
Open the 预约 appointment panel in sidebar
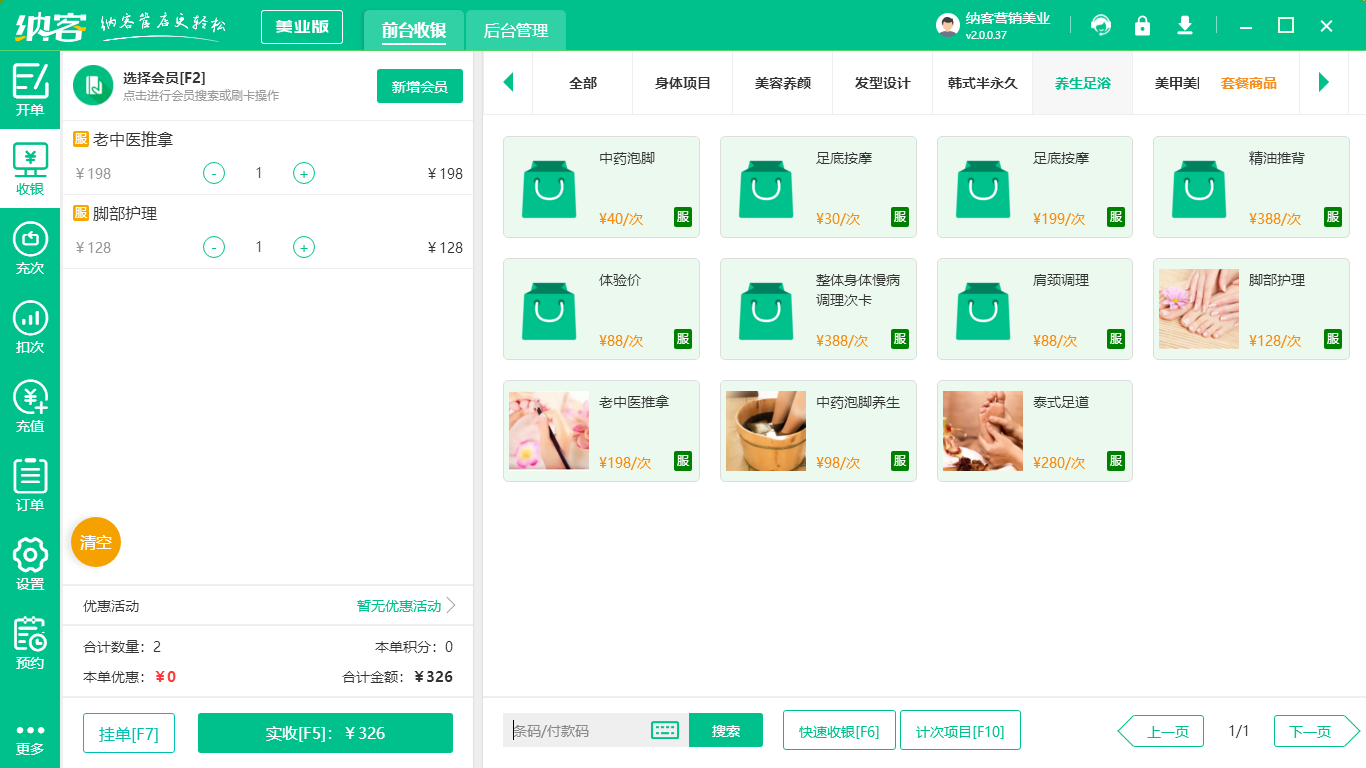29,645
